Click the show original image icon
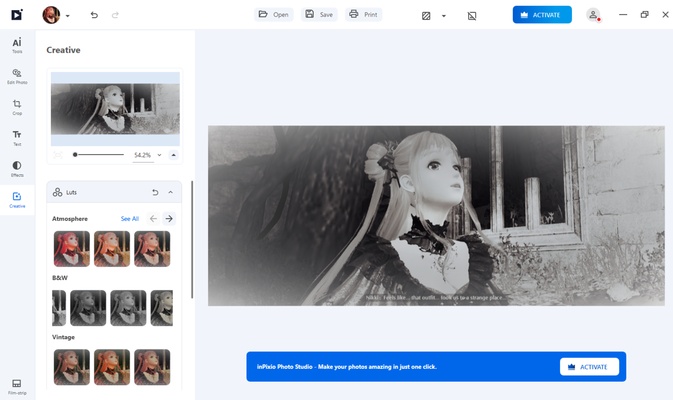Image resolution: width=673 pixels, height=400 pixels. tap(472, 16)
